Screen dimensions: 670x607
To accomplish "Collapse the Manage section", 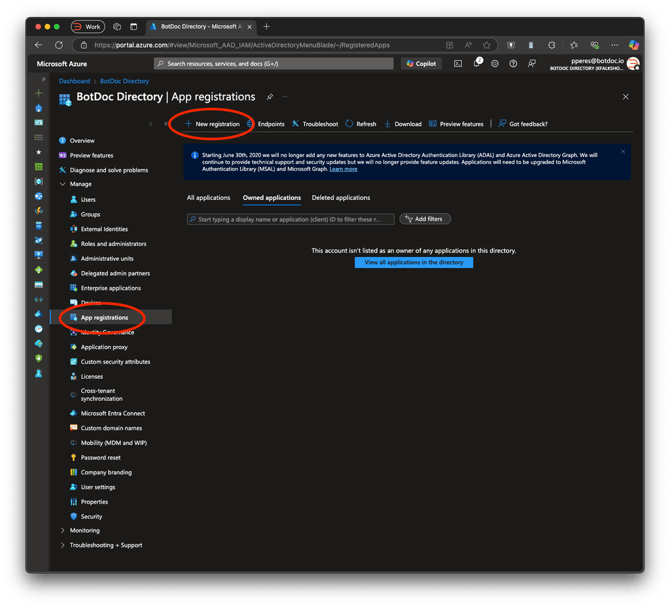I will tap(62, 184).
